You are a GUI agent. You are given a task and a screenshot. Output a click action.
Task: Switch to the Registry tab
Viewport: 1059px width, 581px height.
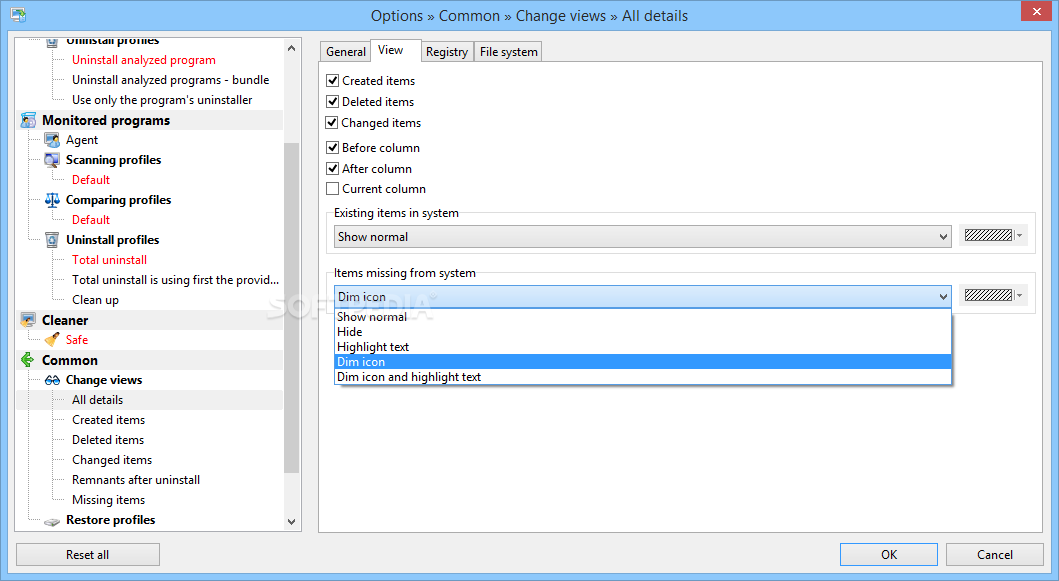(447, 52)
